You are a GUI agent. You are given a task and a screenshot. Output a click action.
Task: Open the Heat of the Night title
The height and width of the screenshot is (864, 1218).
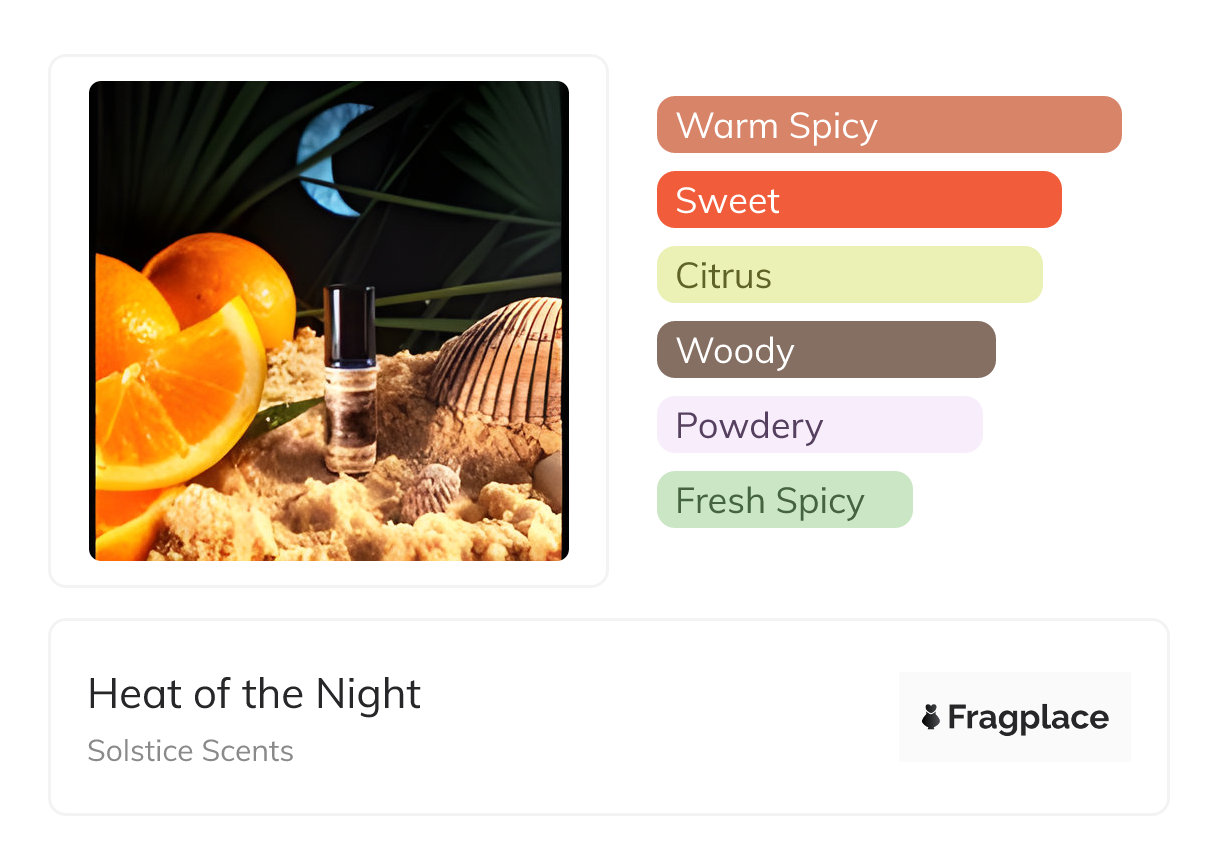click(x=254, y=694)
